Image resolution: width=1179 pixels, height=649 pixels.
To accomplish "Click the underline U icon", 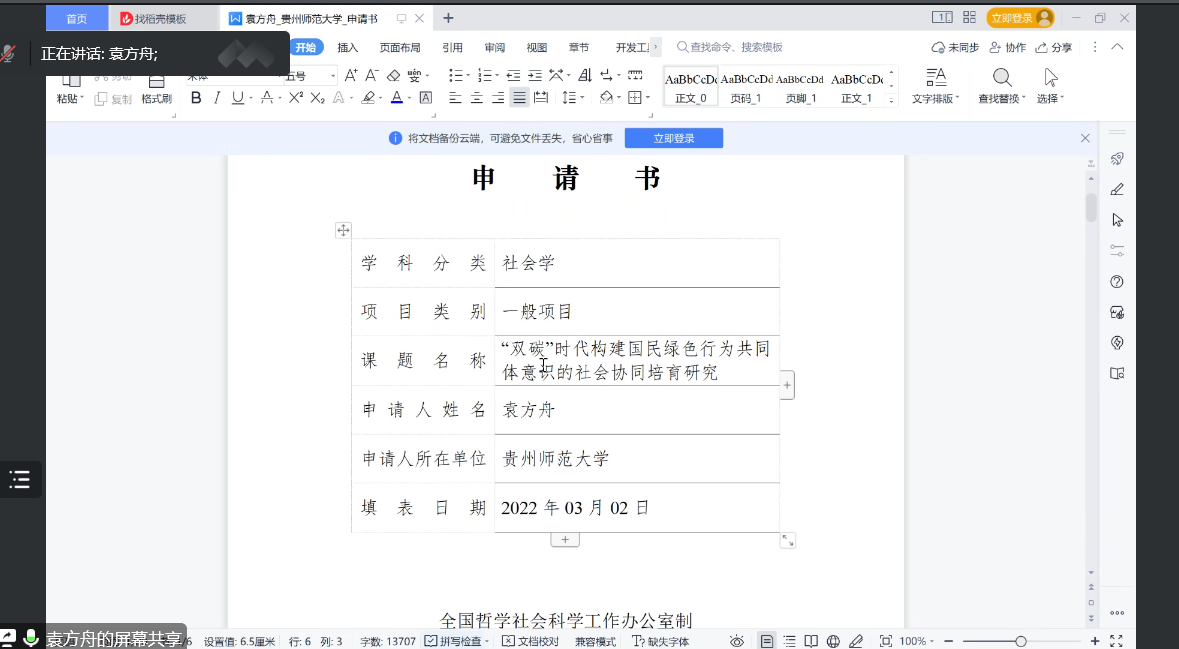I will point(238,98).
